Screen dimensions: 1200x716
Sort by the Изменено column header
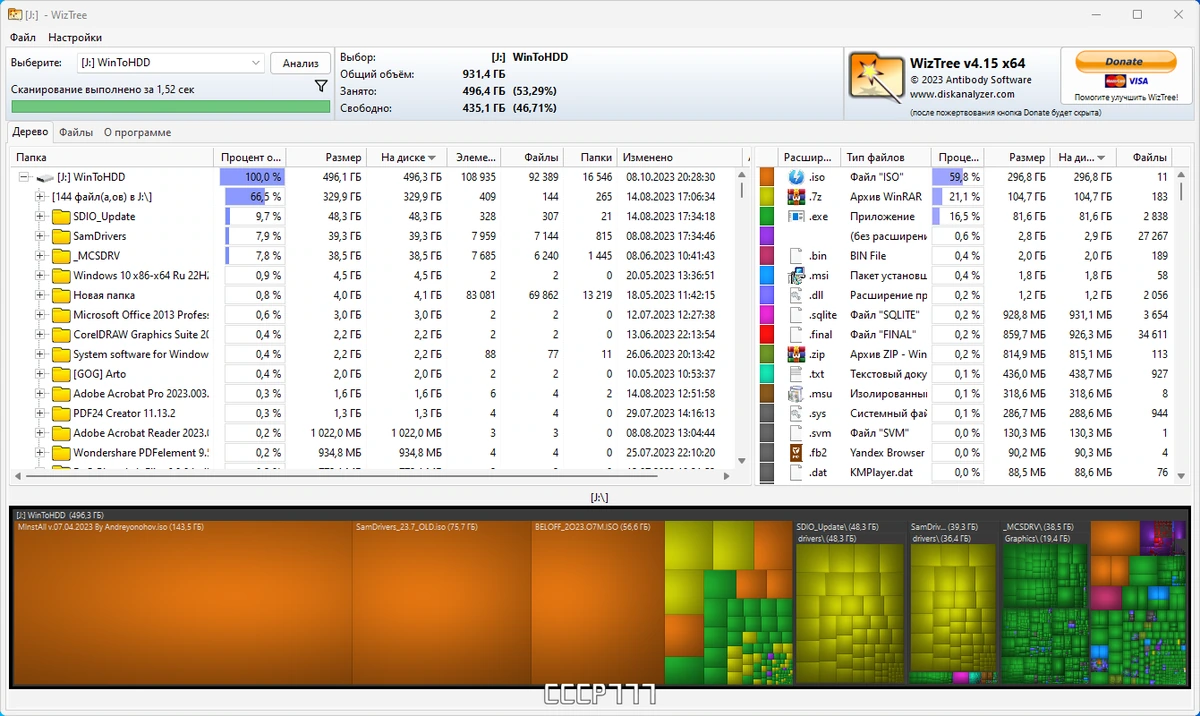pos(680,157)
